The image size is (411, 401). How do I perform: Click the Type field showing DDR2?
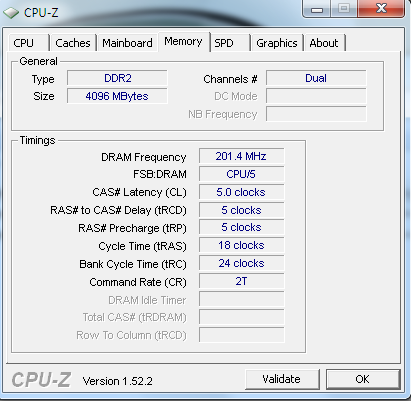(117, 78)
